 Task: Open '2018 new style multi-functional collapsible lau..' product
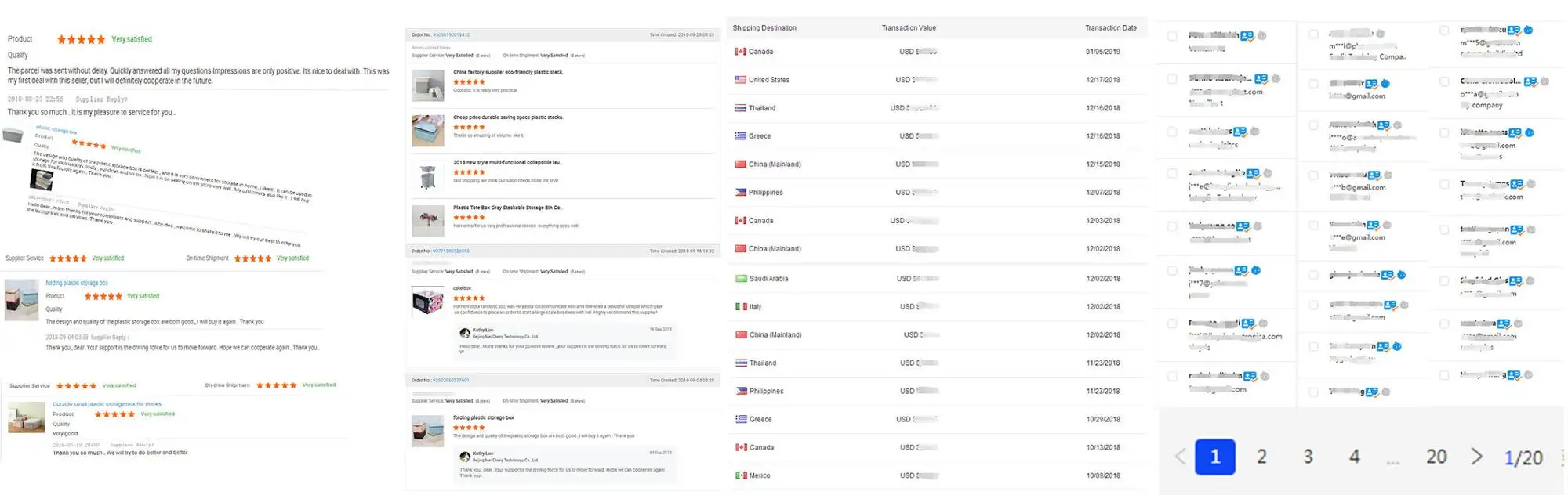(x=507, y=163)
